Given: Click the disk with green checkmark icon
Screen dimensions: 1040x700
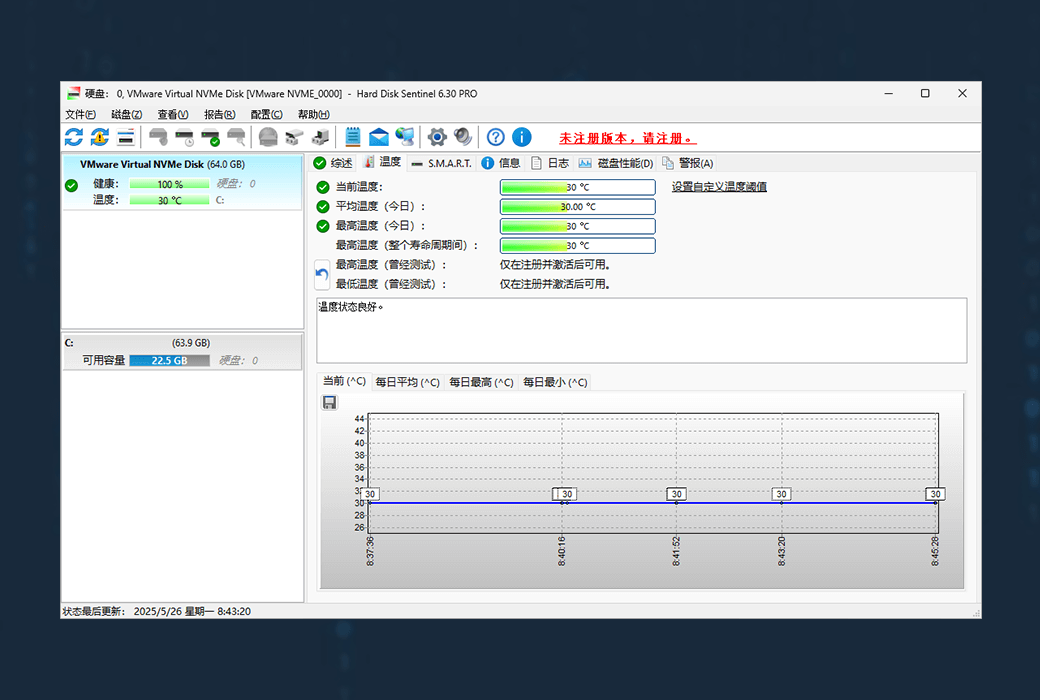Looking at the screenshot, I should pyautogui.click(x=210, y=137).
